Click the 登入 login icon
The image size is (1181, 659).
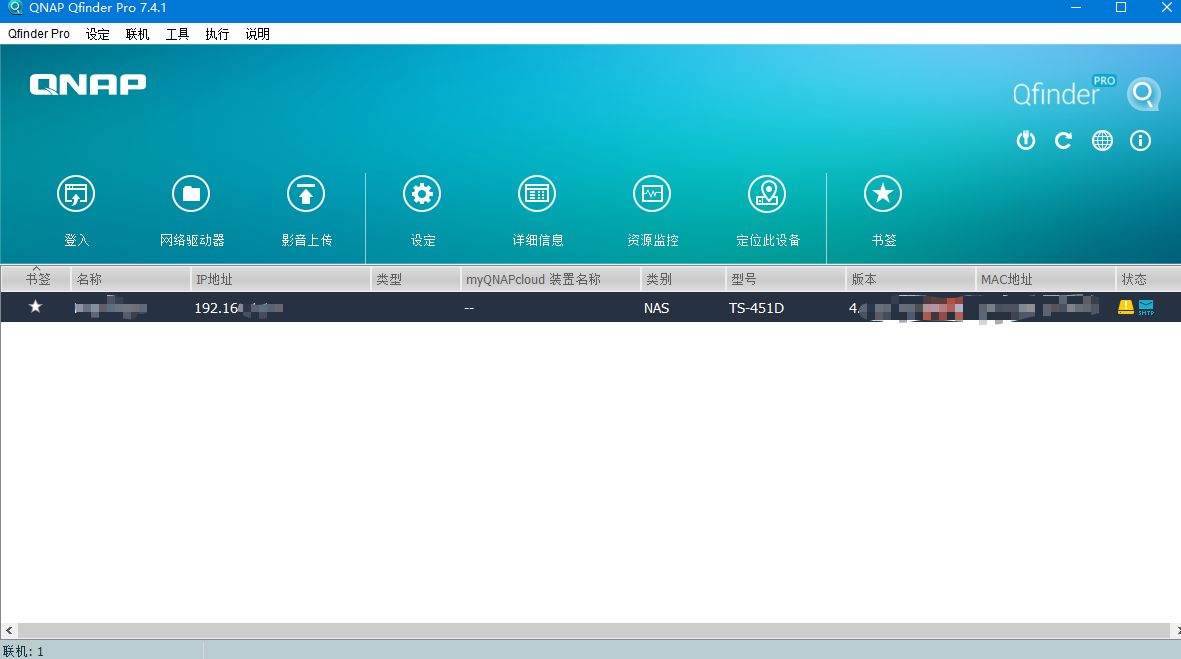pyautogui.click(x=76, y=194)
